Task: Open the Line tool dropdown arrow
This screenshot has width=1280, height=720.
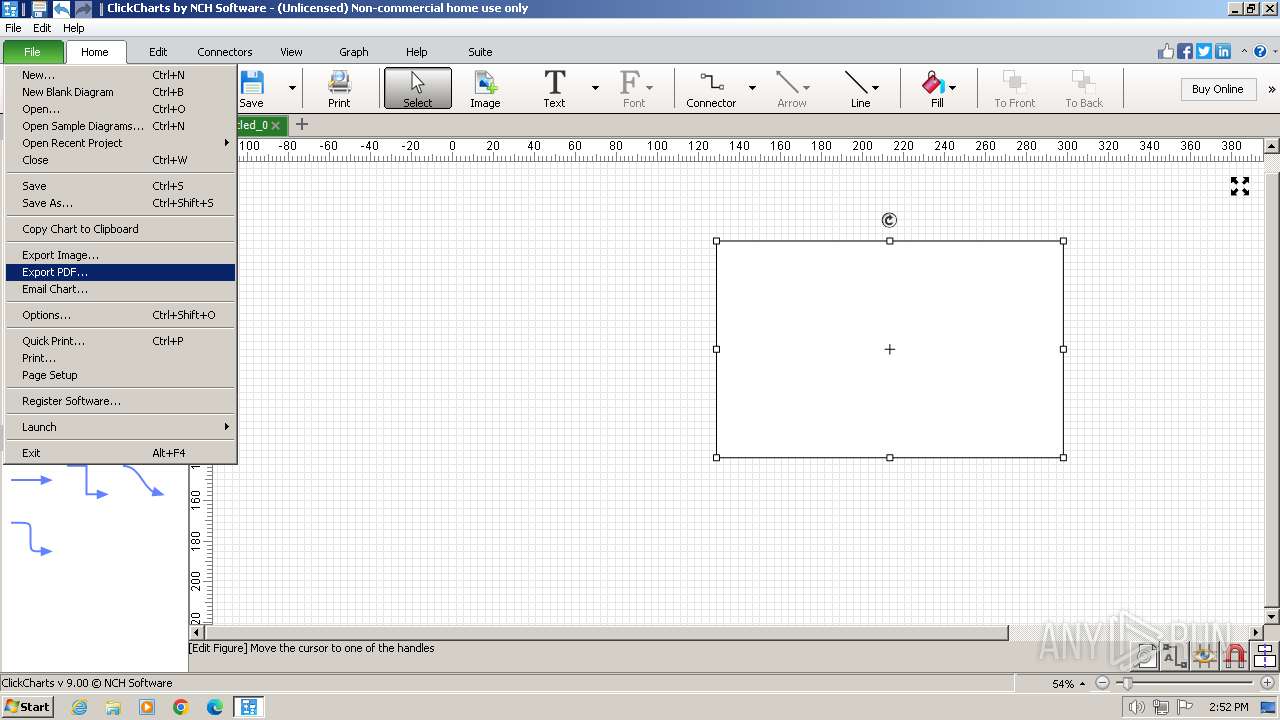Action: 876,88
